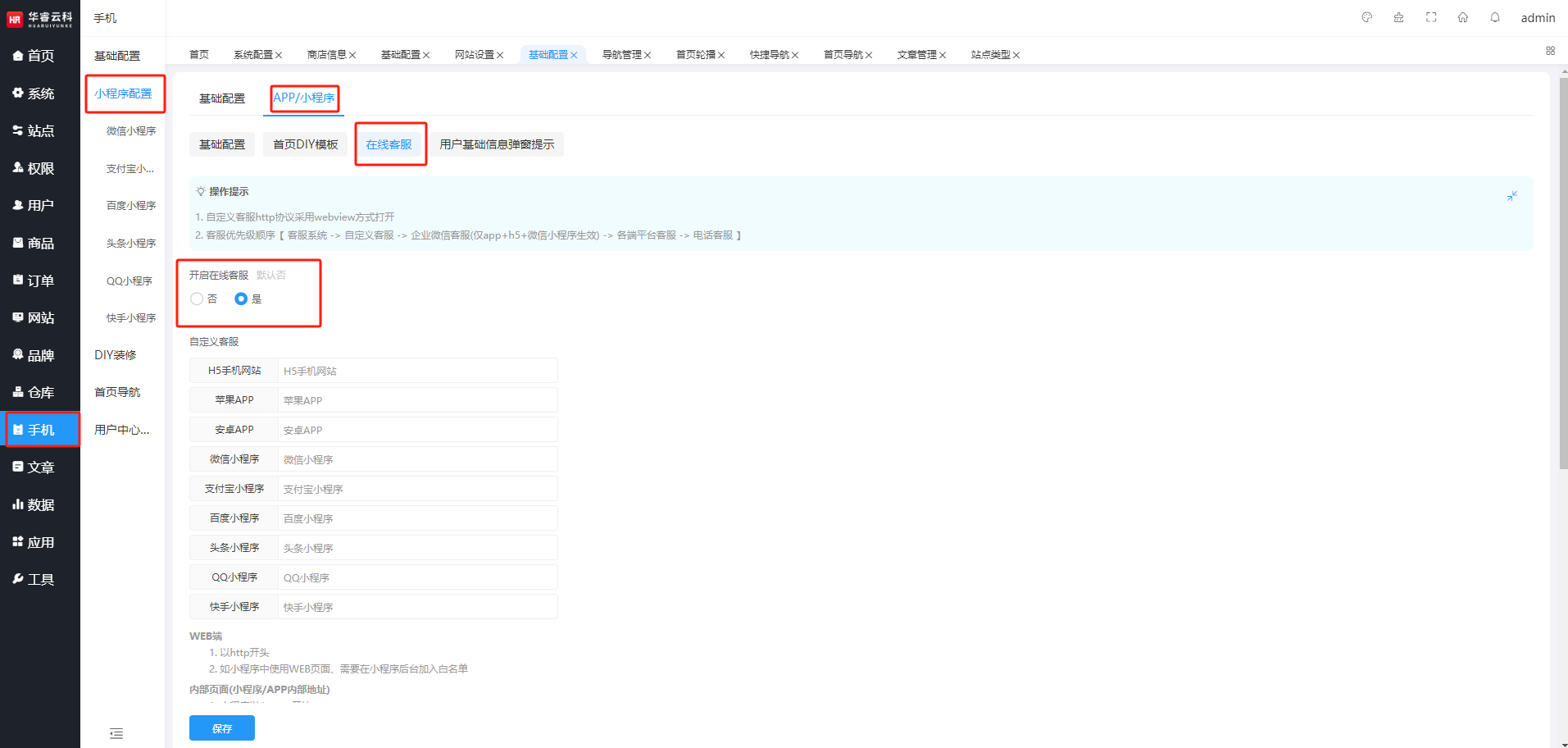Click the H5手机网站 input field
The height and width of the screenshot is (748, 1568).
tap(417, 371)
